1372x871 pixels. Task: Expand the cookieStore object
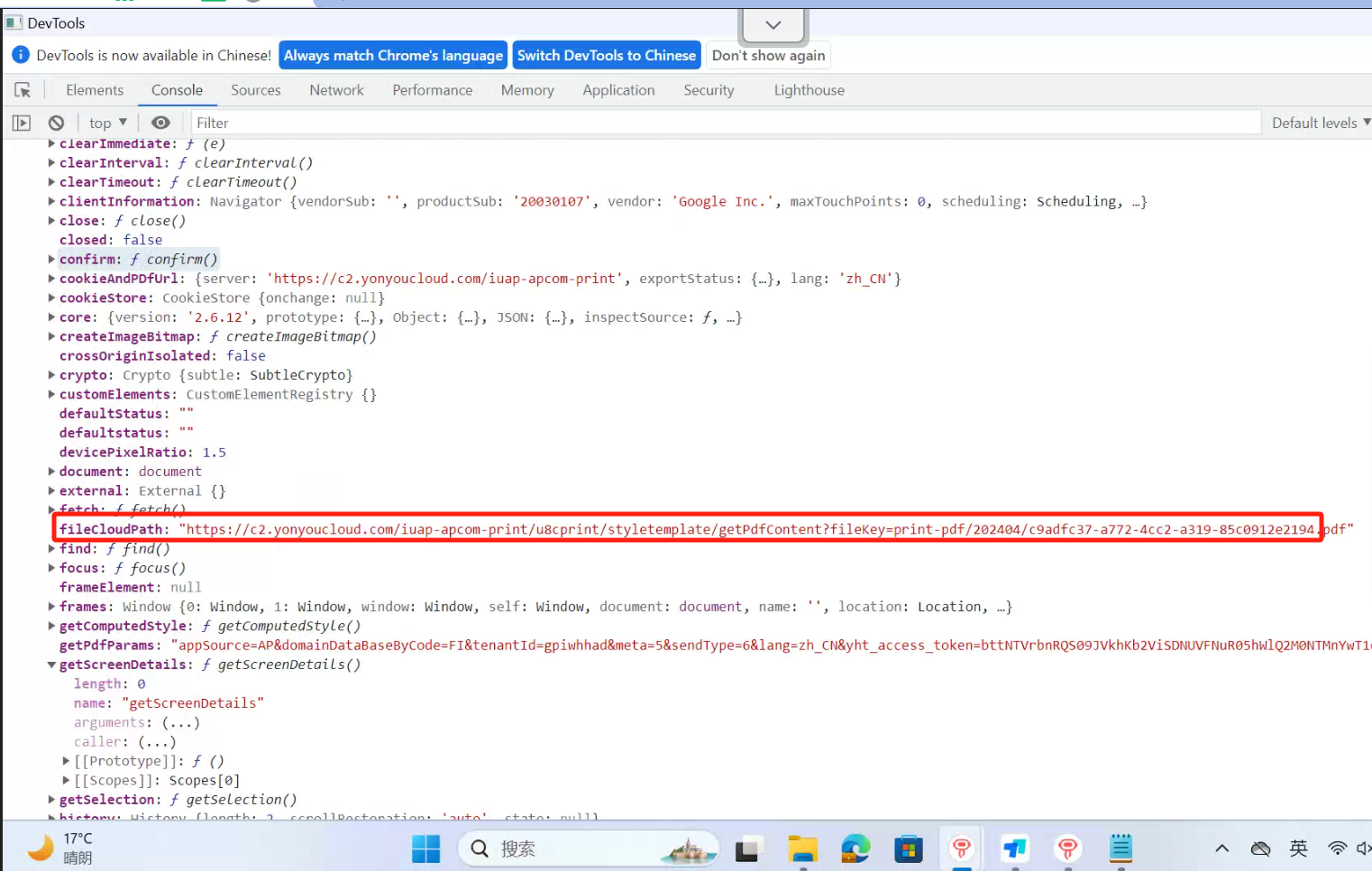tap(51, 298)
